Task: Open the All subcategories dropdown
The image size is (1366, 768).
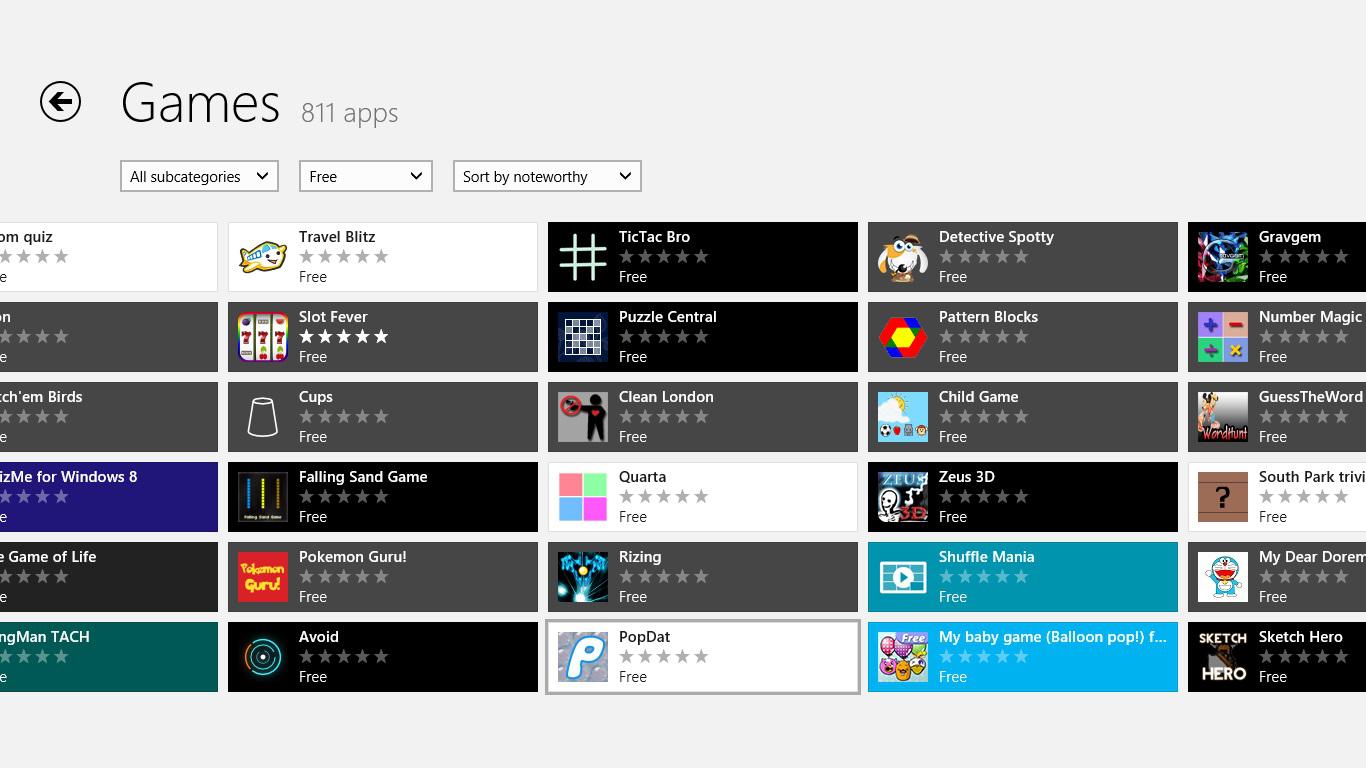Action: 199,176
